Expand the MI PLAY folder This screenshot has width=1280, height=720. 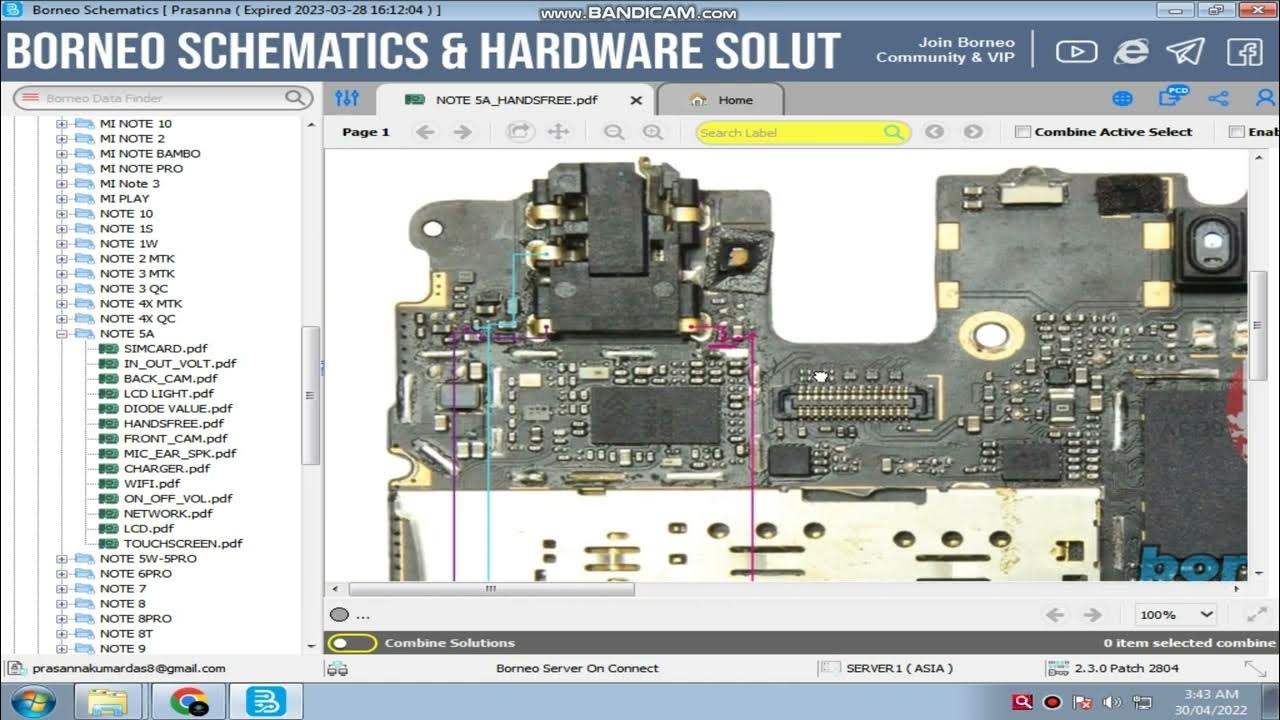[62, 199]
